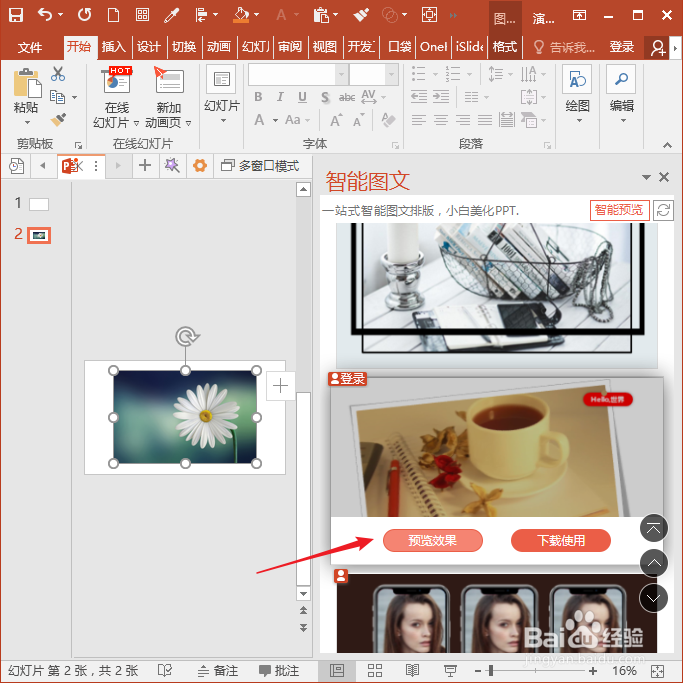683x683 pixels.
Task: Click the 下载使用 download button
Action: click(561, 541)
